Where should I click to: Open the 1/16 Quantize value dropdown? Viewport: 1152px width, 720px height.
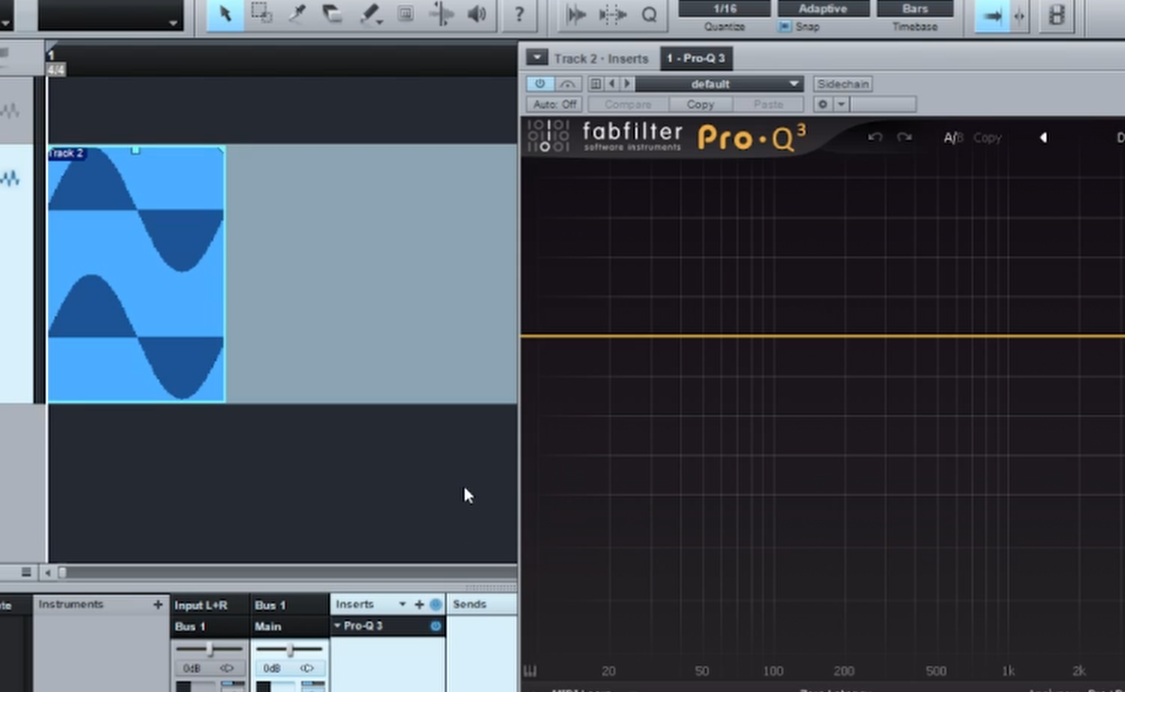pyautogui.click(x=724, y=9)
